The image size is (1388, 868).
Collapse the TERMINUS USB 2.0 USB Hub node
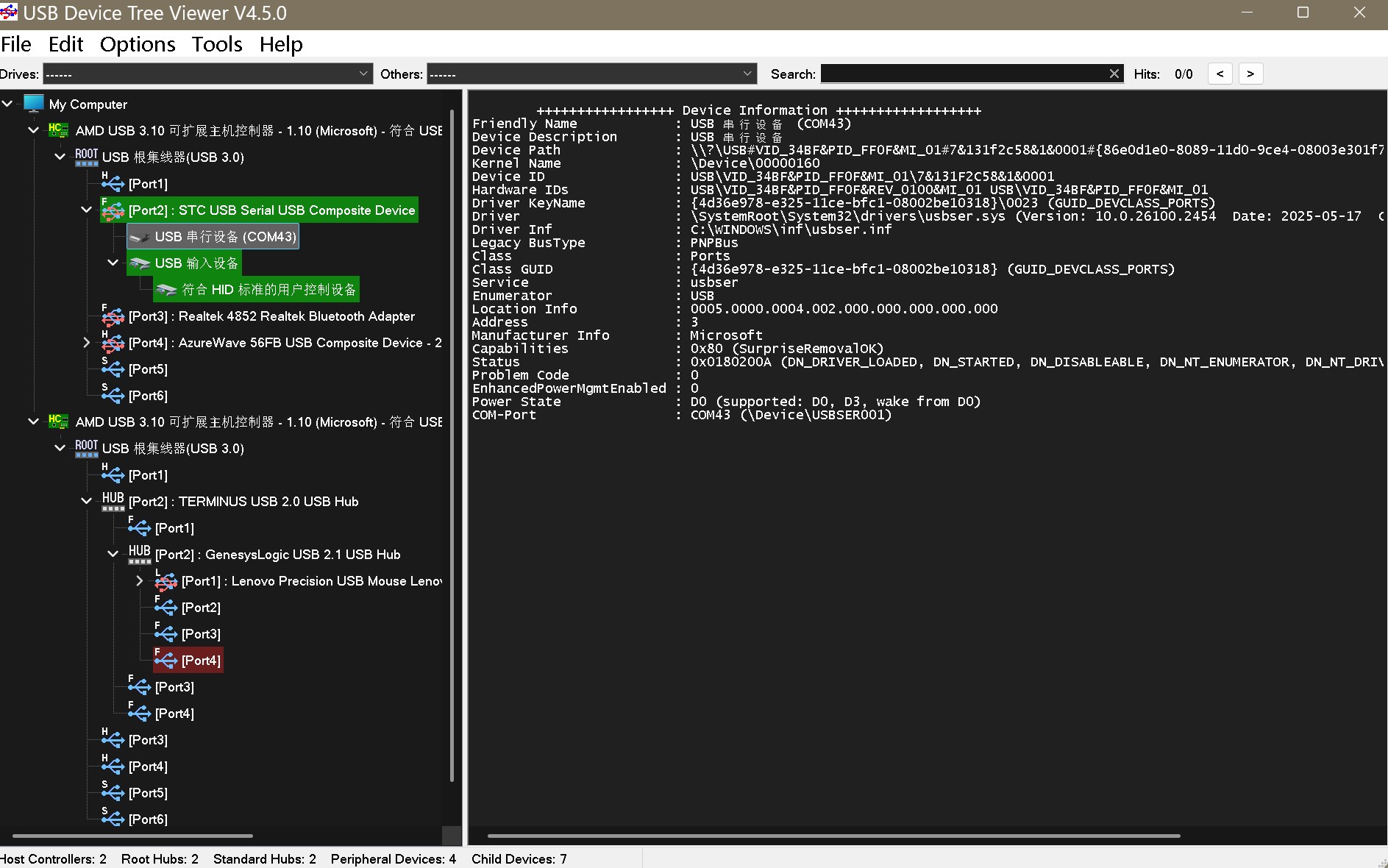[x=87, y=501]
